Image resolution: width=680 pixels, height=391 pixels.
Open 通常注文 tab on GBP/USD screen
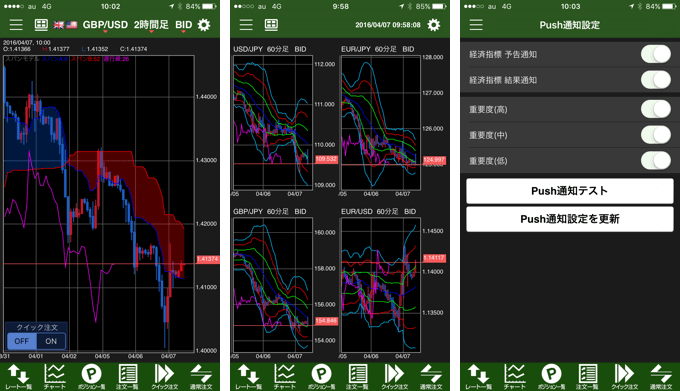pos(201,377)
